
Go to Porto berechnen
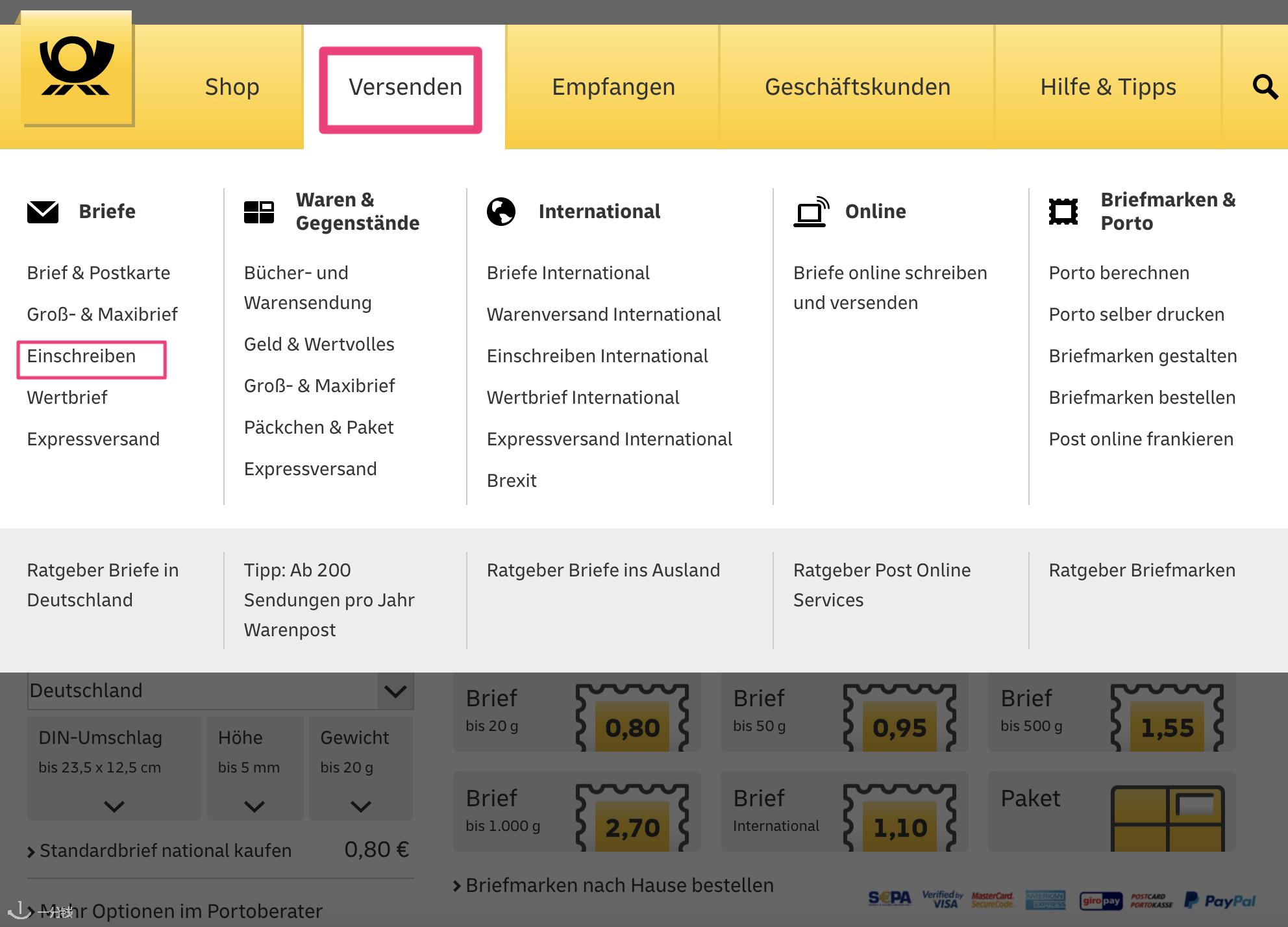(1119, 273)
